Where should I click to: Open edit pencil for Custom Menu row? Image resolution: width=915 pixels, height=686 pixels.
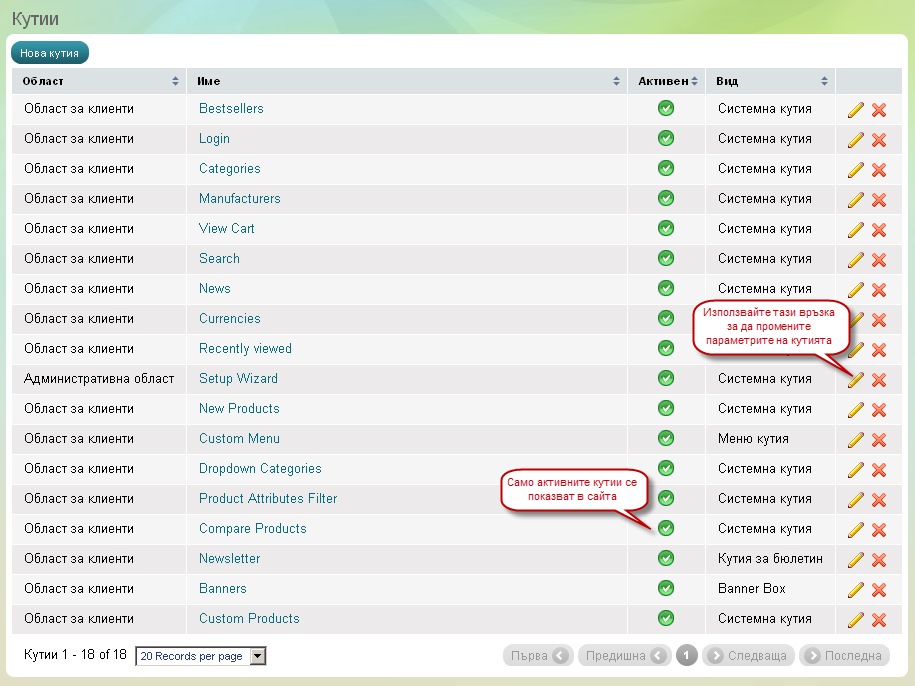click(x=855, y=440)
